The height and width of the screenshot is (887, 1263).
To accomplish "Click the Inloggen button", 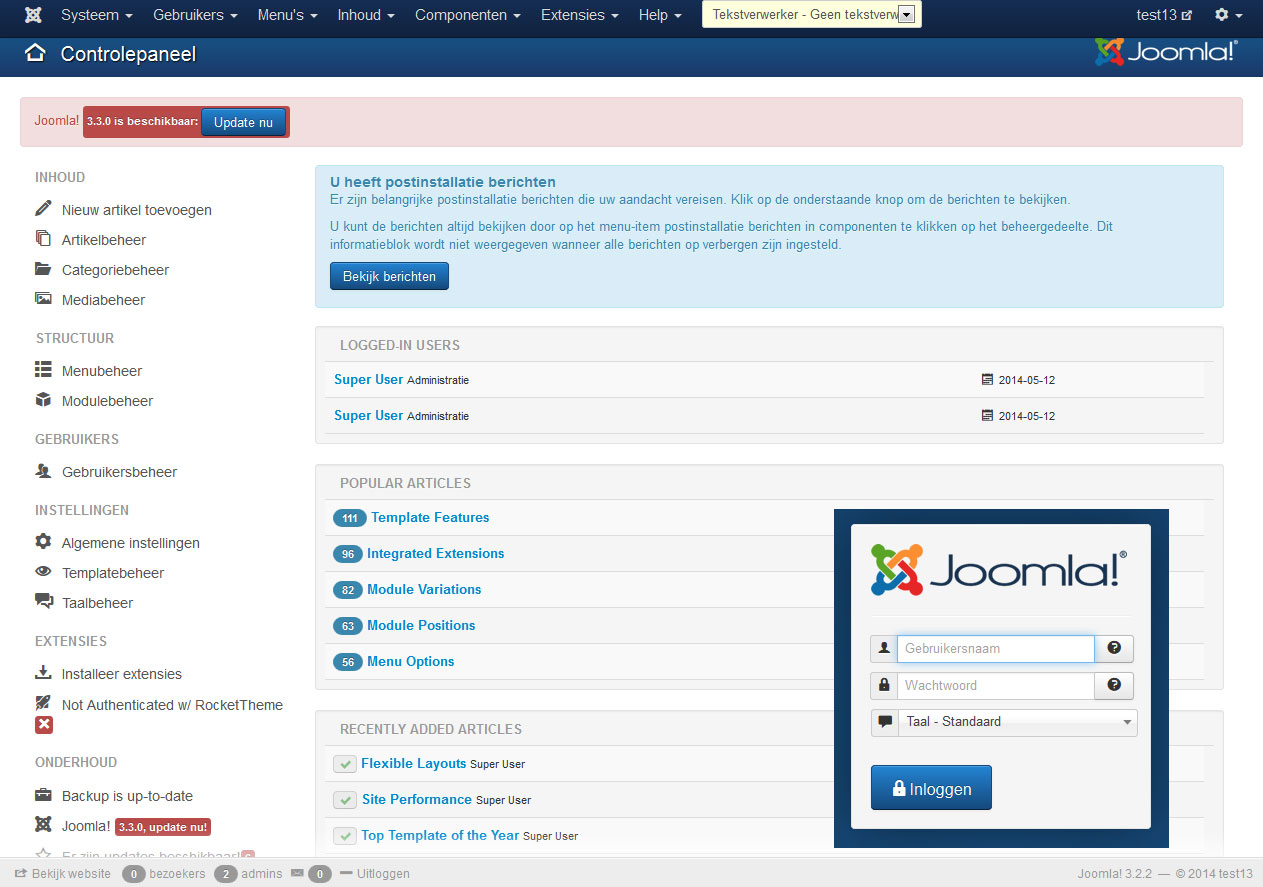I will [931, 788].
